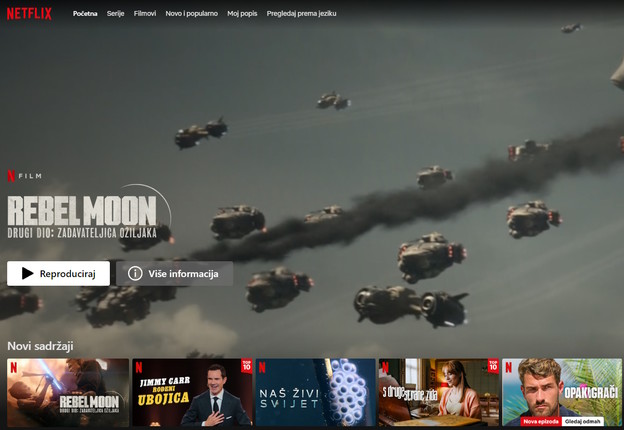The width and height of the screenshot is (624, 430).
Task: Open the Početna menu item
Action: click(85, 14)
